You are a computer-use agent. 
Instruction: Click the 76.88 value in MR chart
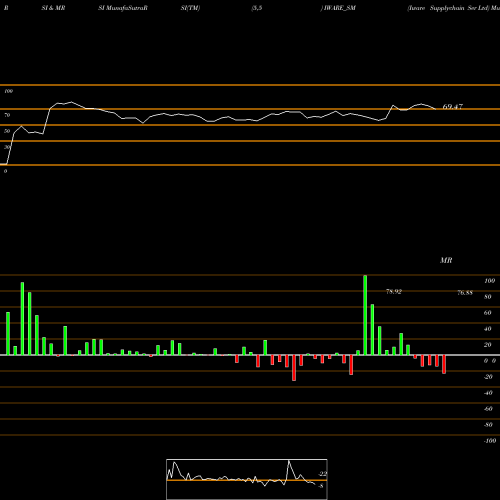(x=465, y=293)
